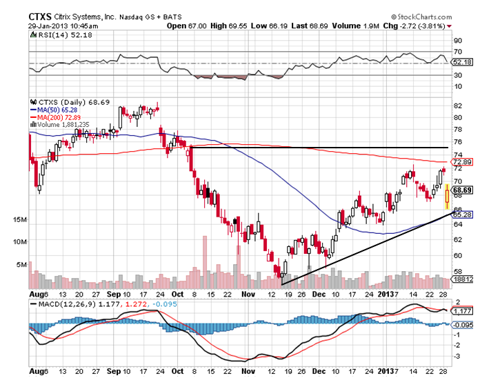
Task: Click the candlestick icon before CTXS (Daily)
Action: 33,102
